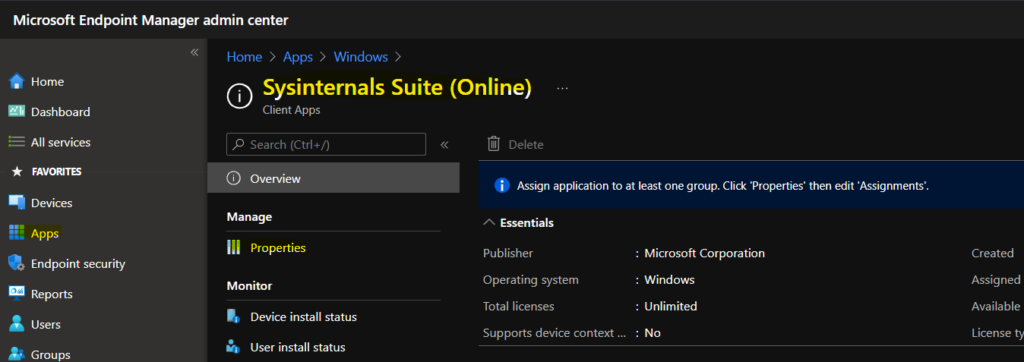Open Dashboard in the left navigation
Screen dimensions: 1024x362
60,112
